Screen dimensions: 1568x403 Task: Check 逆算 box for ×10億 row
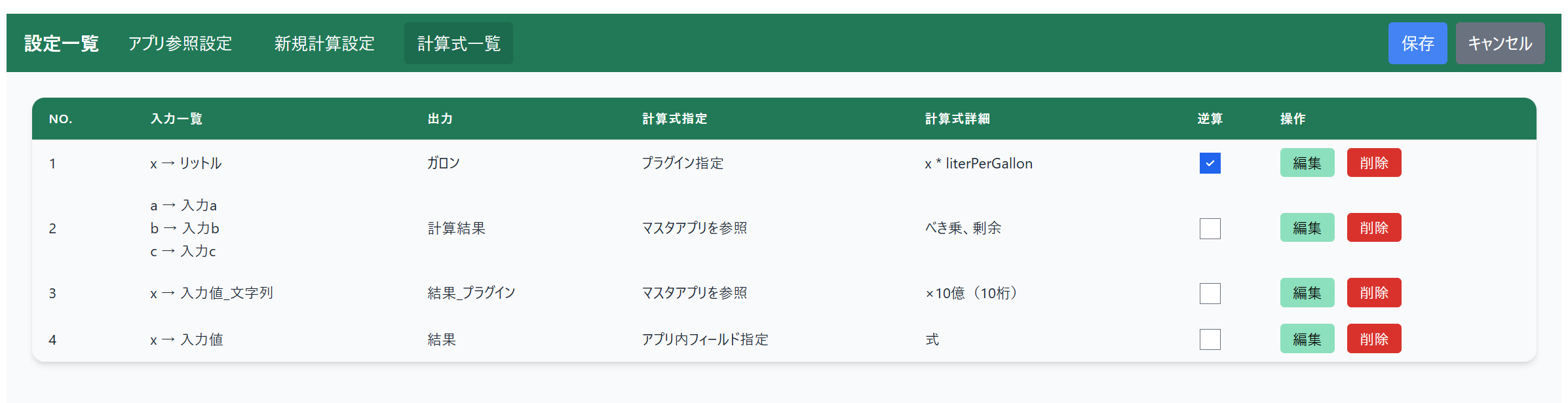click(x=1210, y=294)
